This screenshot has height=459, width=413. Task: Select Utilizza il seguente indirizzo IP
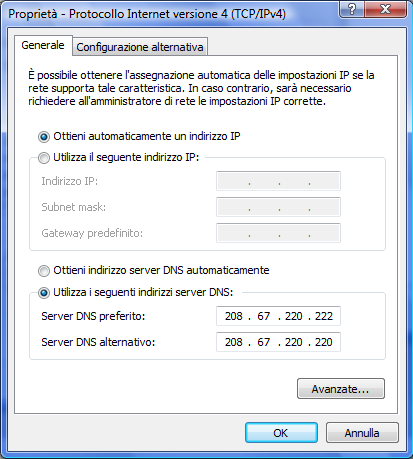coord(44,158)
